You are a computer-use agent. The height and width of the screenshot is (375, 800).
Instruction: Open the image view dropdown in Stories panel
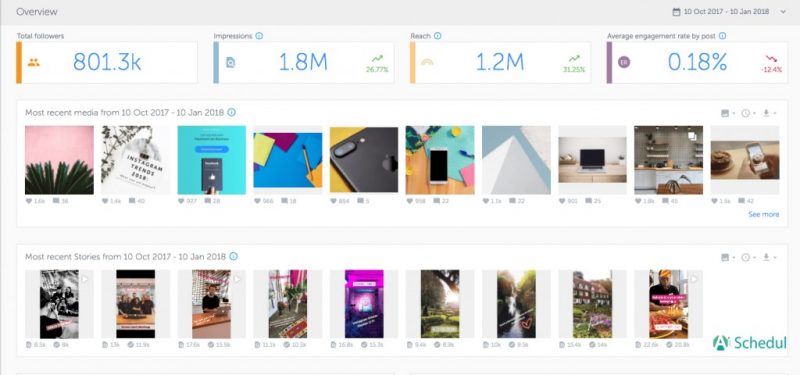pyautogui.click(x=728, y=257)
